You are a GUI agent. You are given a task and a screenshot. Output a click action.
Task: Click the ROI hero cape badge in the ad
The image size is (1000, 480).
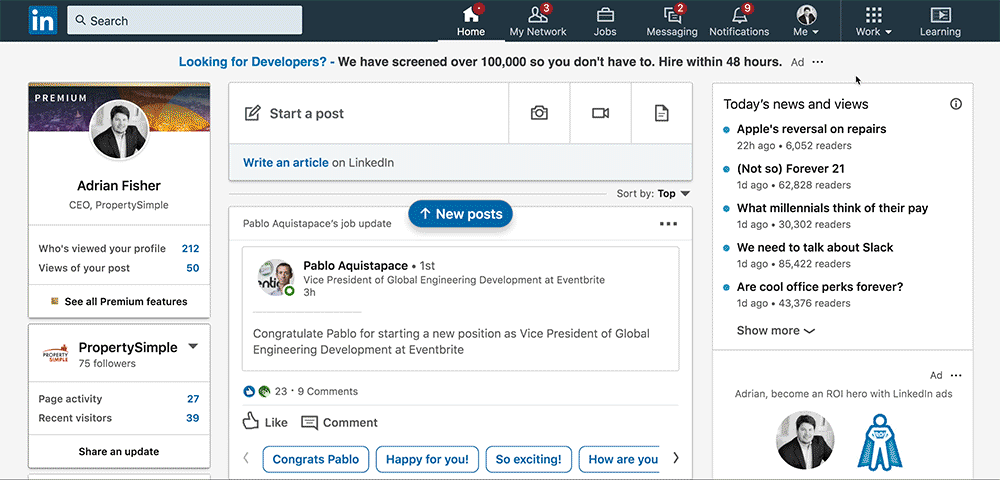[880, 440]
